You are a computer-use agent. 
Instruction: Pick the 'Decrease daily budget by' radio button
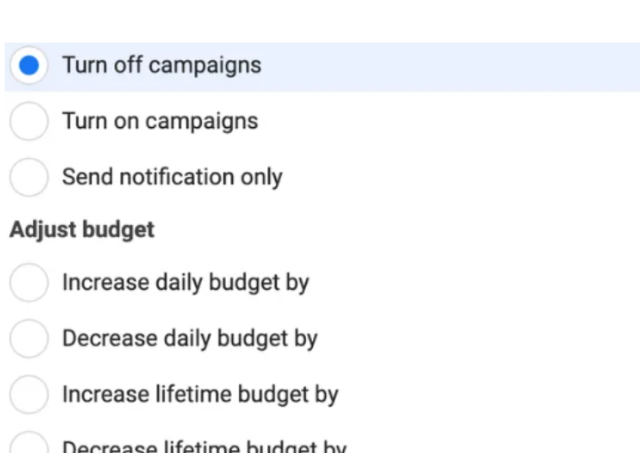tap(29, 339)
